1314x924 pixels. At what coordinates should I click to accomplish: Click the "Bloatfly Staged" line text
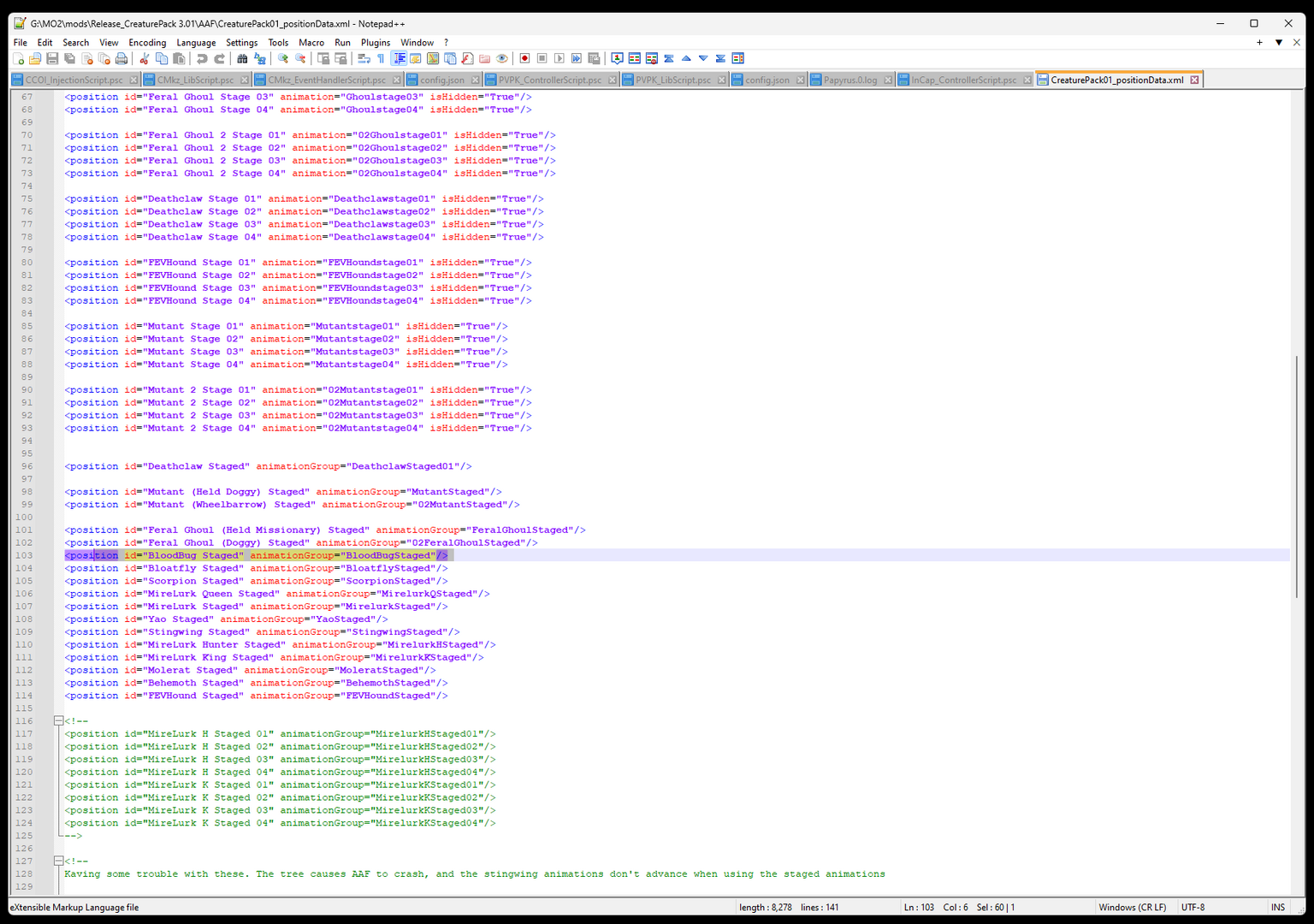pyautogui.click(x=257, y=569)
